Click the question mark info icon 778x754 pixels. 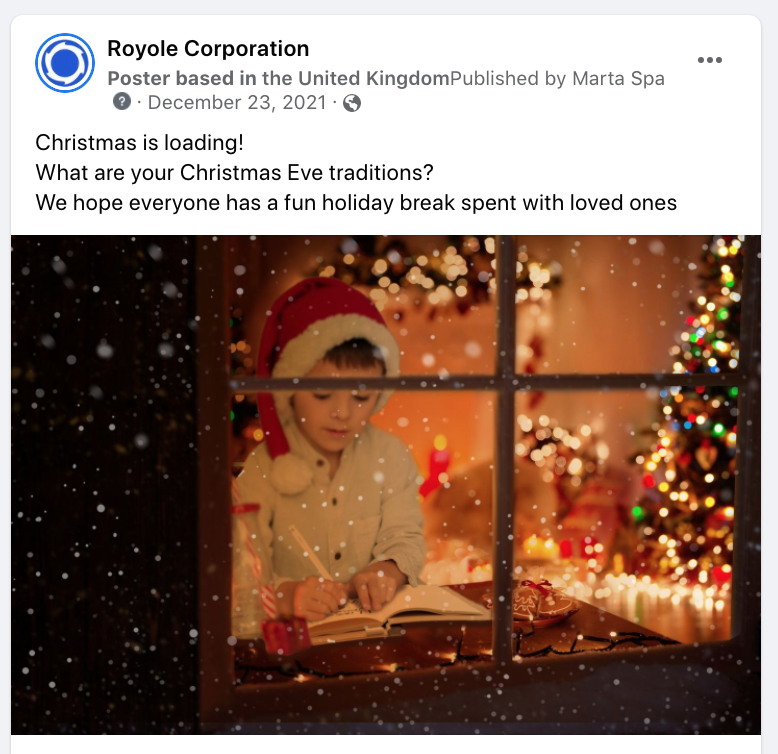coord(122,102)
